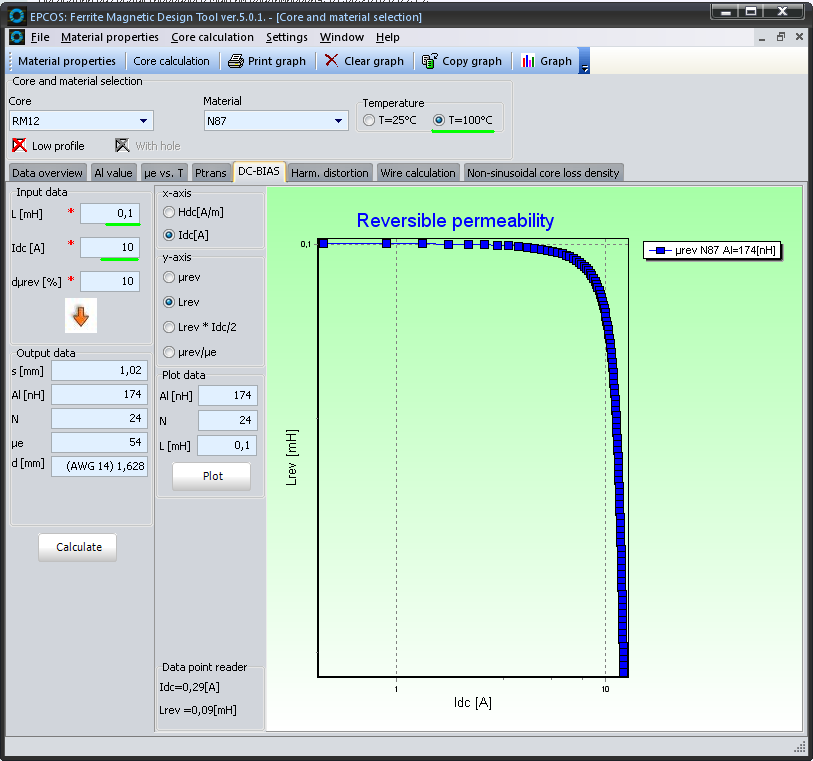Restore the inner document window
This screenshot has width=813, height=761.
[780, 37]
